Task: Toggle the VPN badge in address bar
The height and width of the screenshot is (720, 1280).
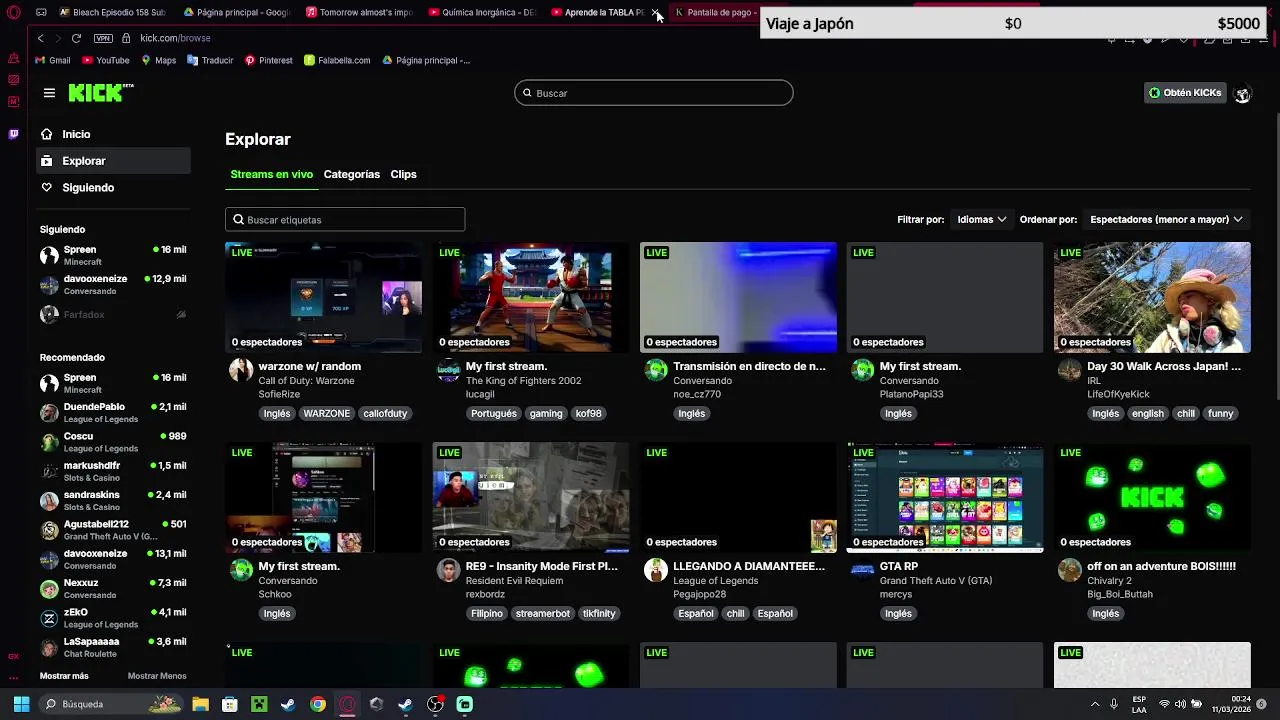Action: [x=103, y=38]
